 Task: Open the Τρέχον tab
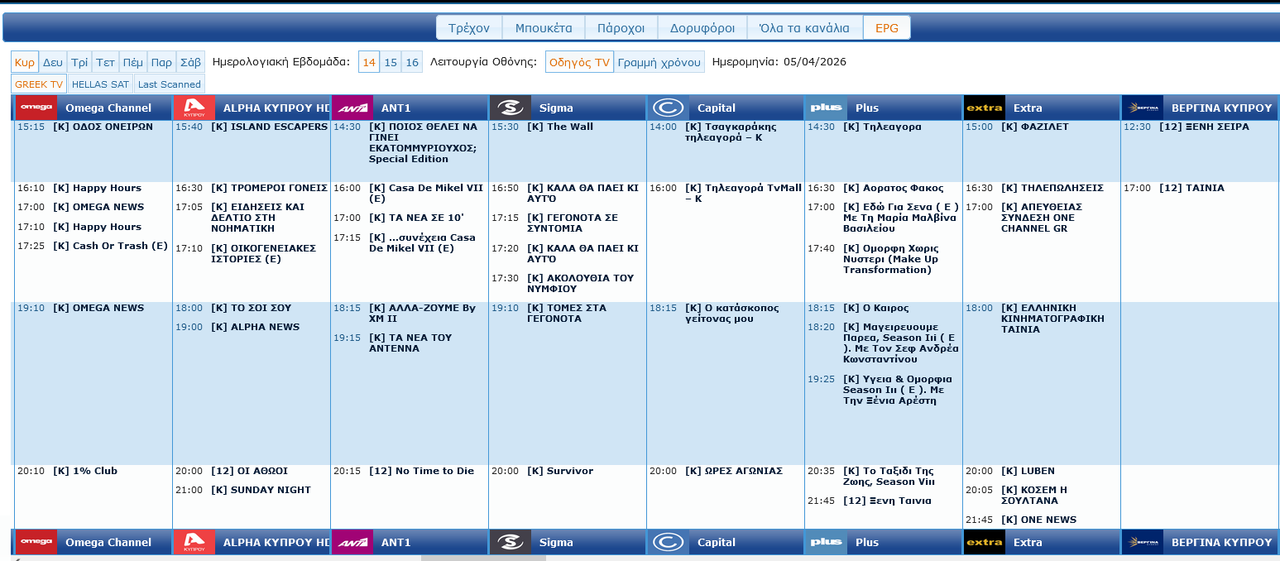click(x=469, y=28)
